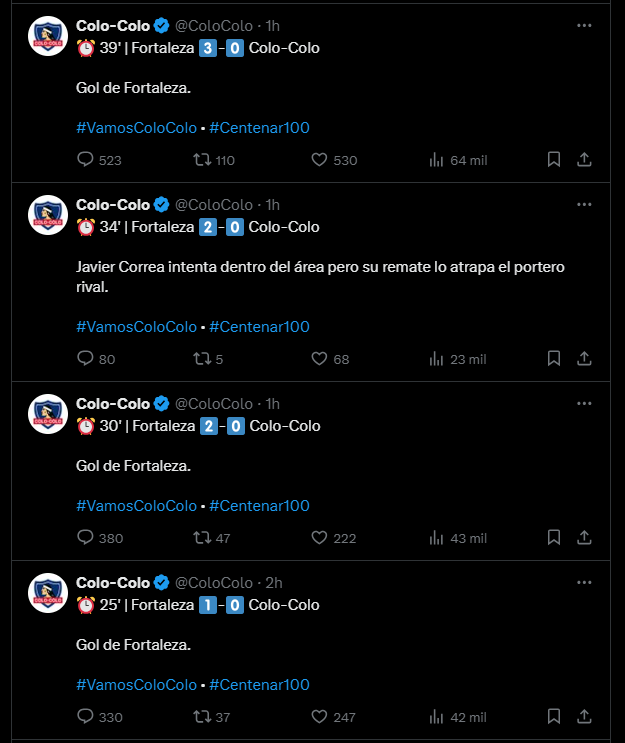Open more options on 34' tweet

pyautogui.click(x=585, y=204)
